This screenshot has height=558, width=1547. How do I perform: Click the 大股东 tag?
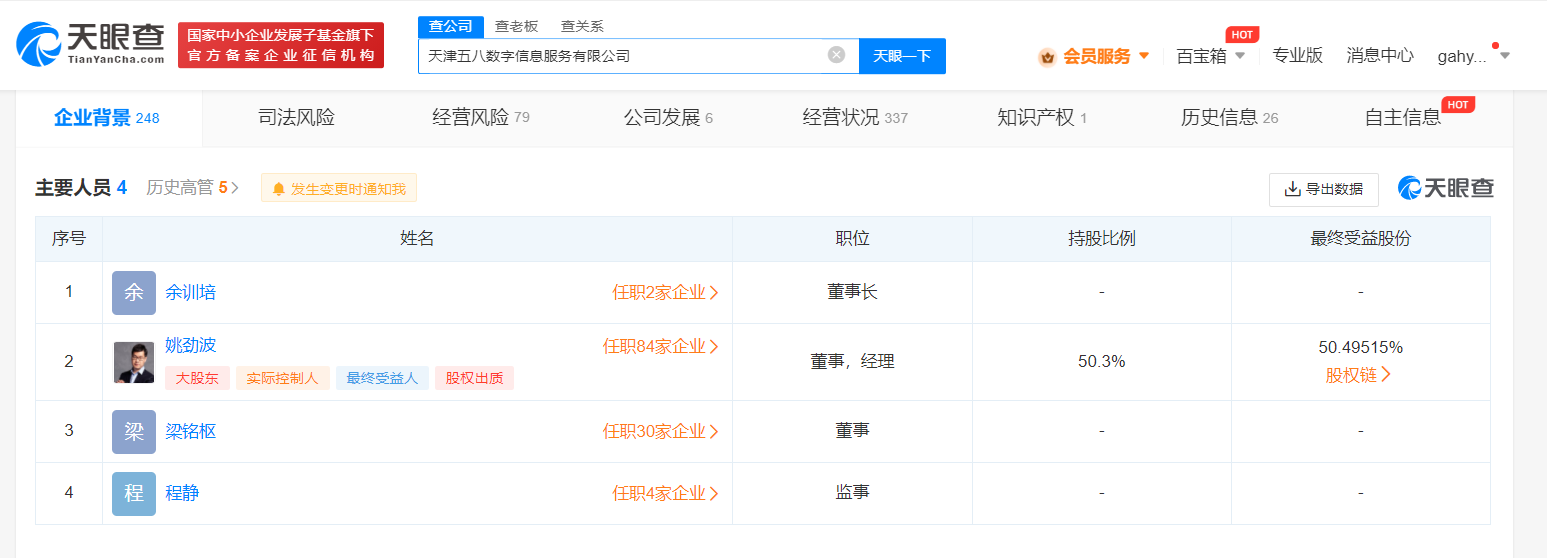[197, 378]
